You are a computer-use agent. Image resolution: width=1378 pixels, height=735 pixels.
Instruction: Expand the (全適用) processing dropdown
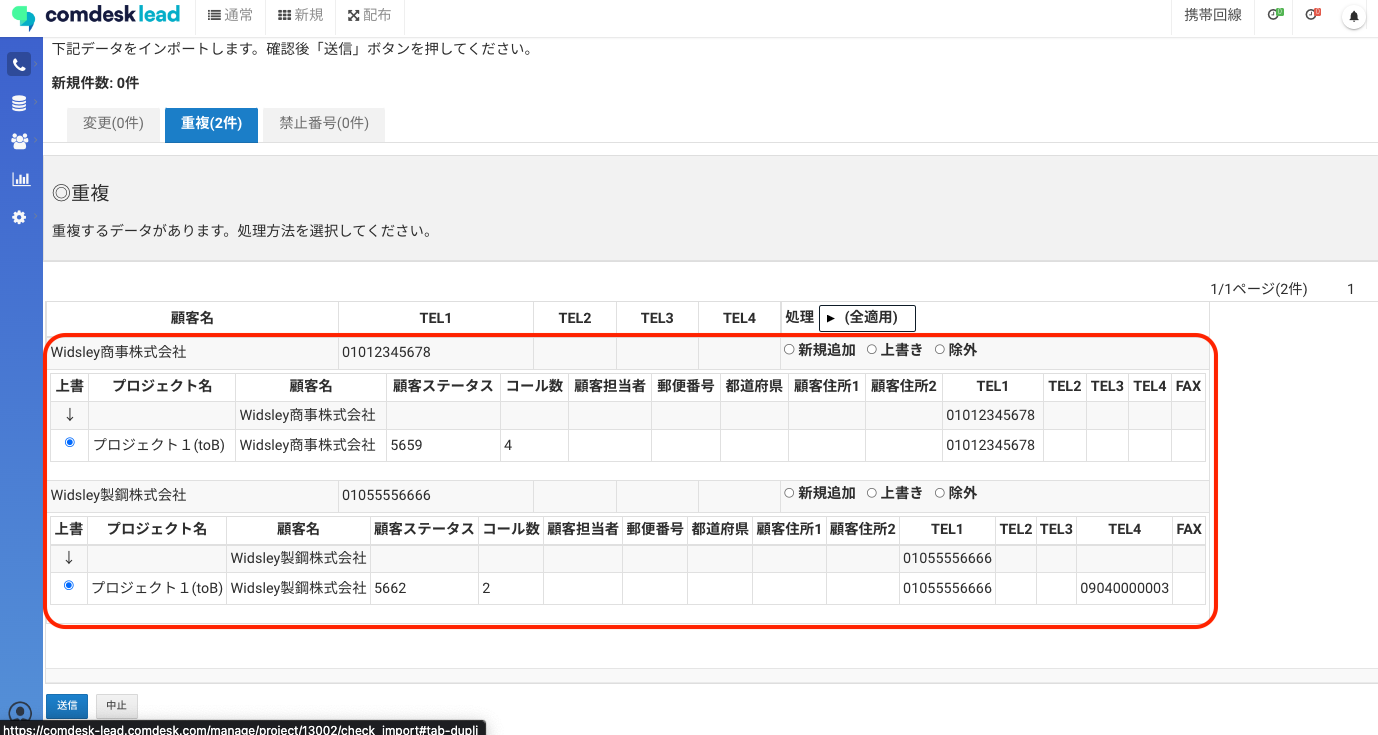pos(867,318)
